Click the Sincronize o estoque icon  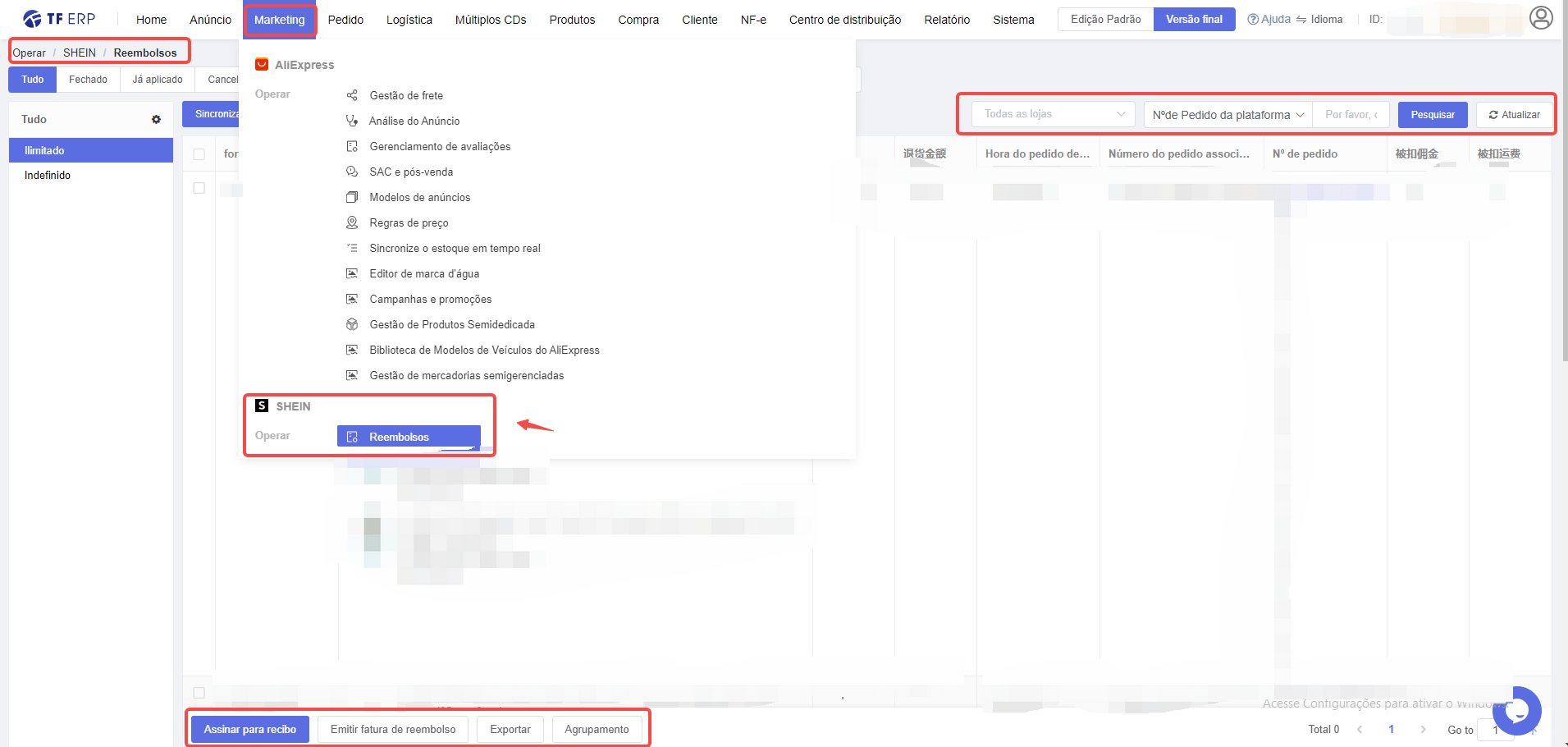352,248
